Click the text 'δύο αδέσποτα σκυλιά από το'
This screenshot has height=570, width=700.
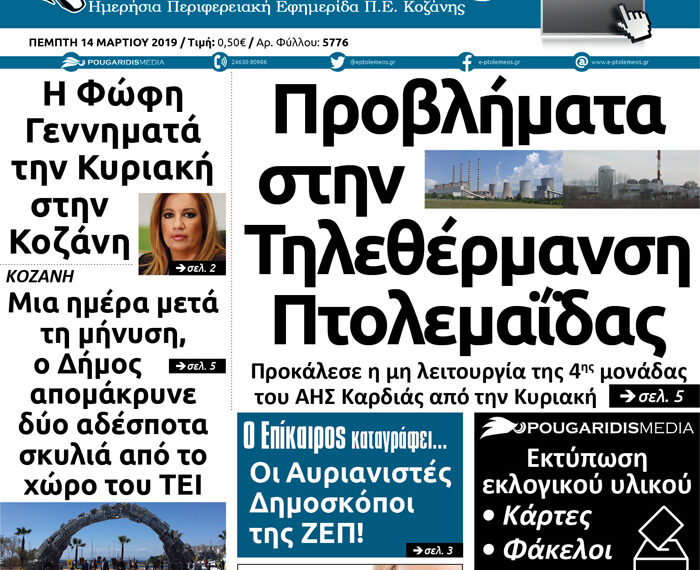click(113, 441)
